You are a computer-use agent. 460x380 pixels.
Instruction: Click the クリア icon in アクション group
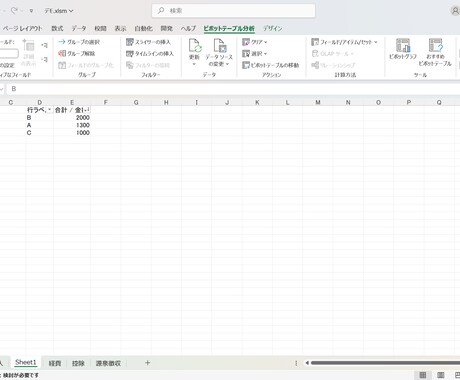[x=246, y=42]
